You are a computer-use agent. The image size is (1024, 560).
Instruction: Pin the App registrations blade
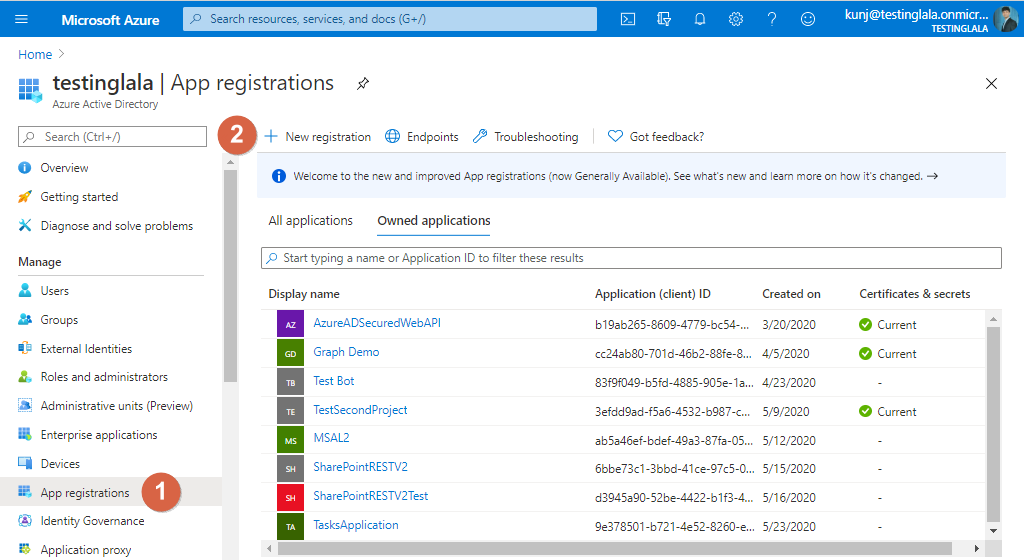pyautogui.click(x=362, y=84)
